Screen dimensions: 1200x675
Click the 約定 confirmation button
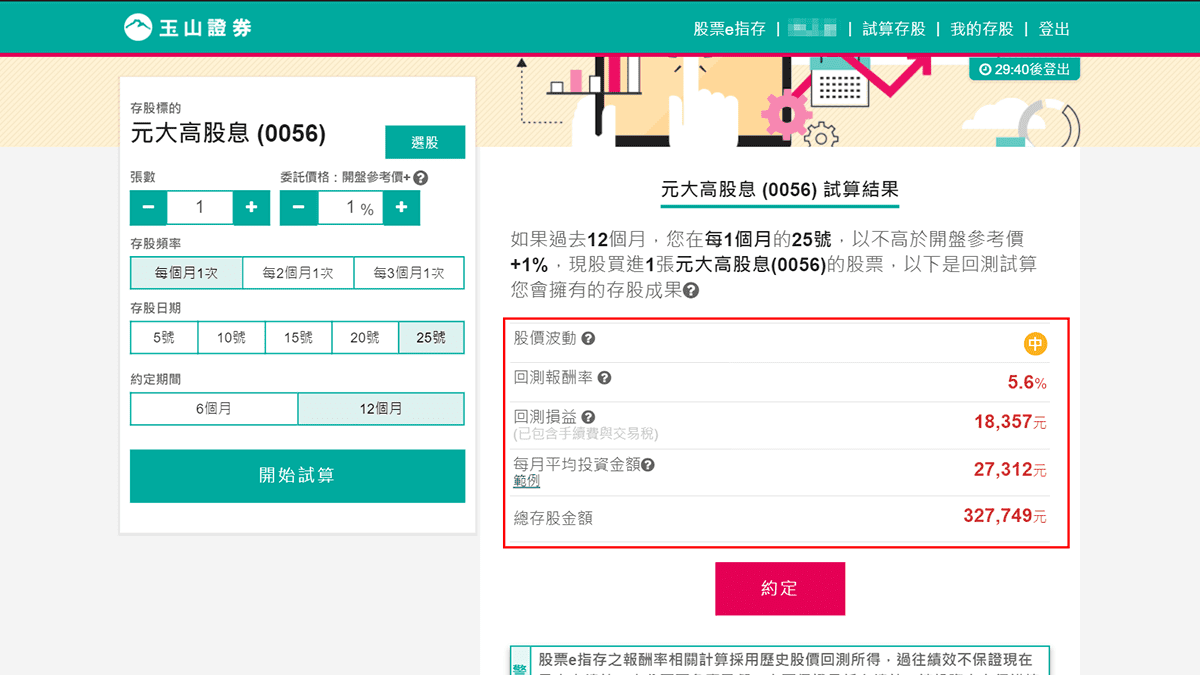point(779,588)
